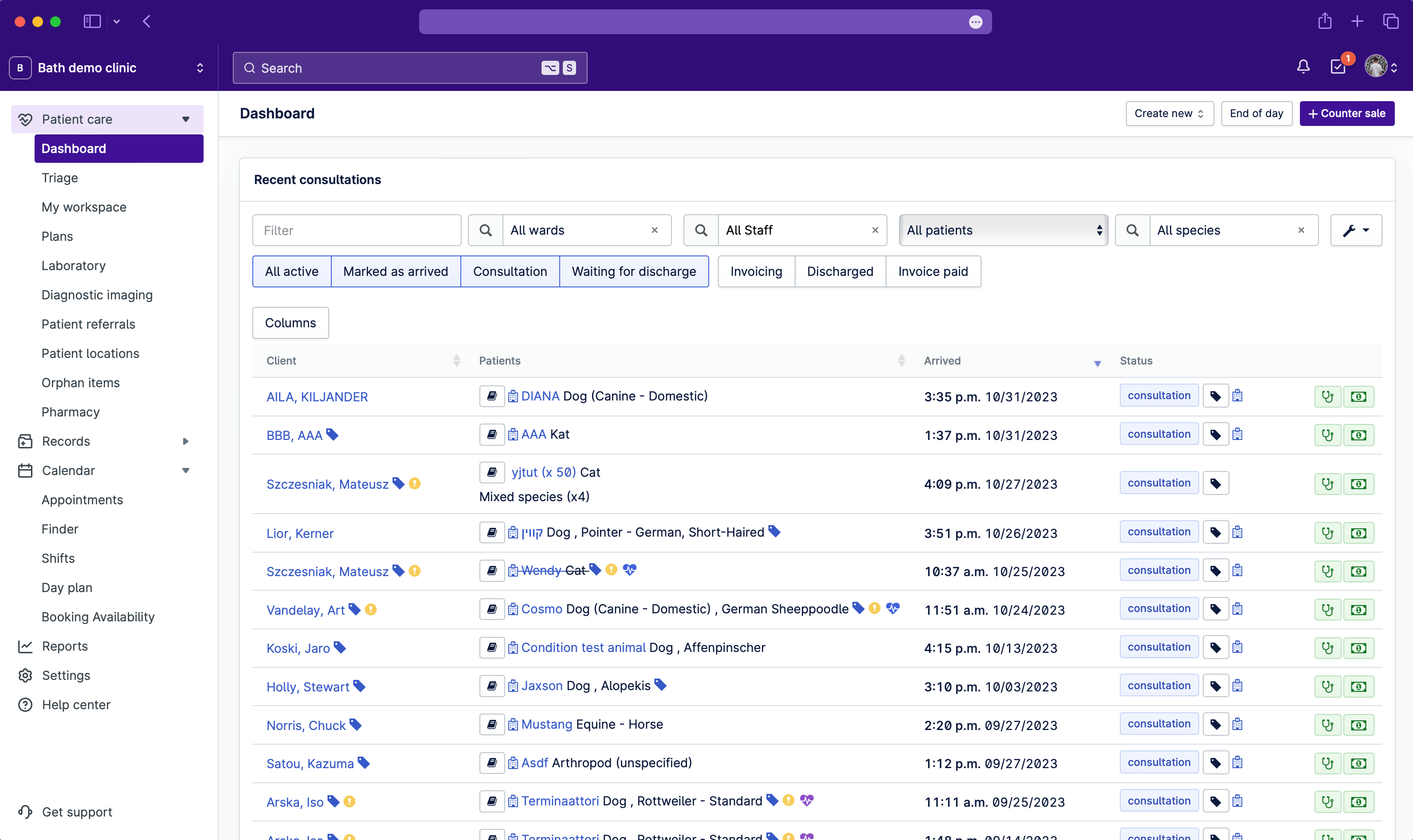Click the hospital admission icon next to DIANA

512,396
